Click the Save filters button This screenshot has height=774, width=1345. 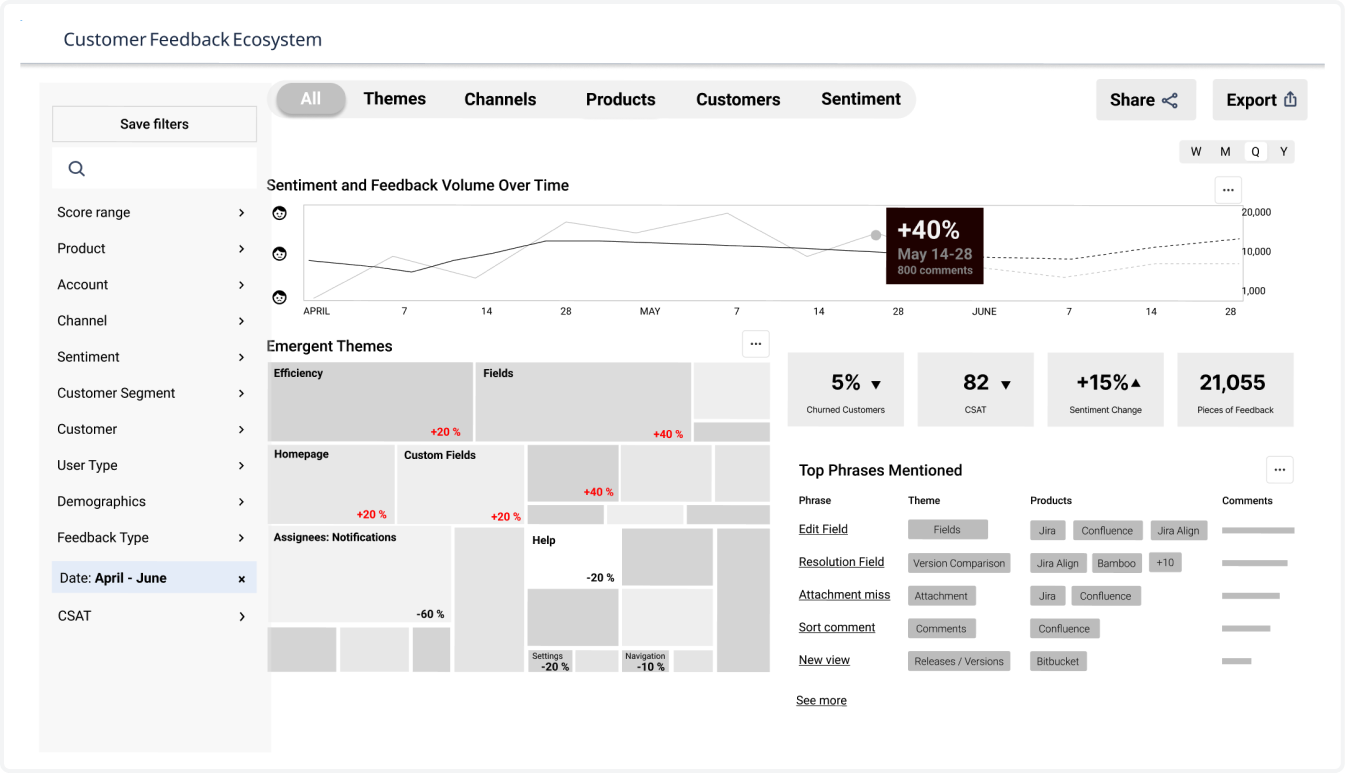tap(154, 124)
